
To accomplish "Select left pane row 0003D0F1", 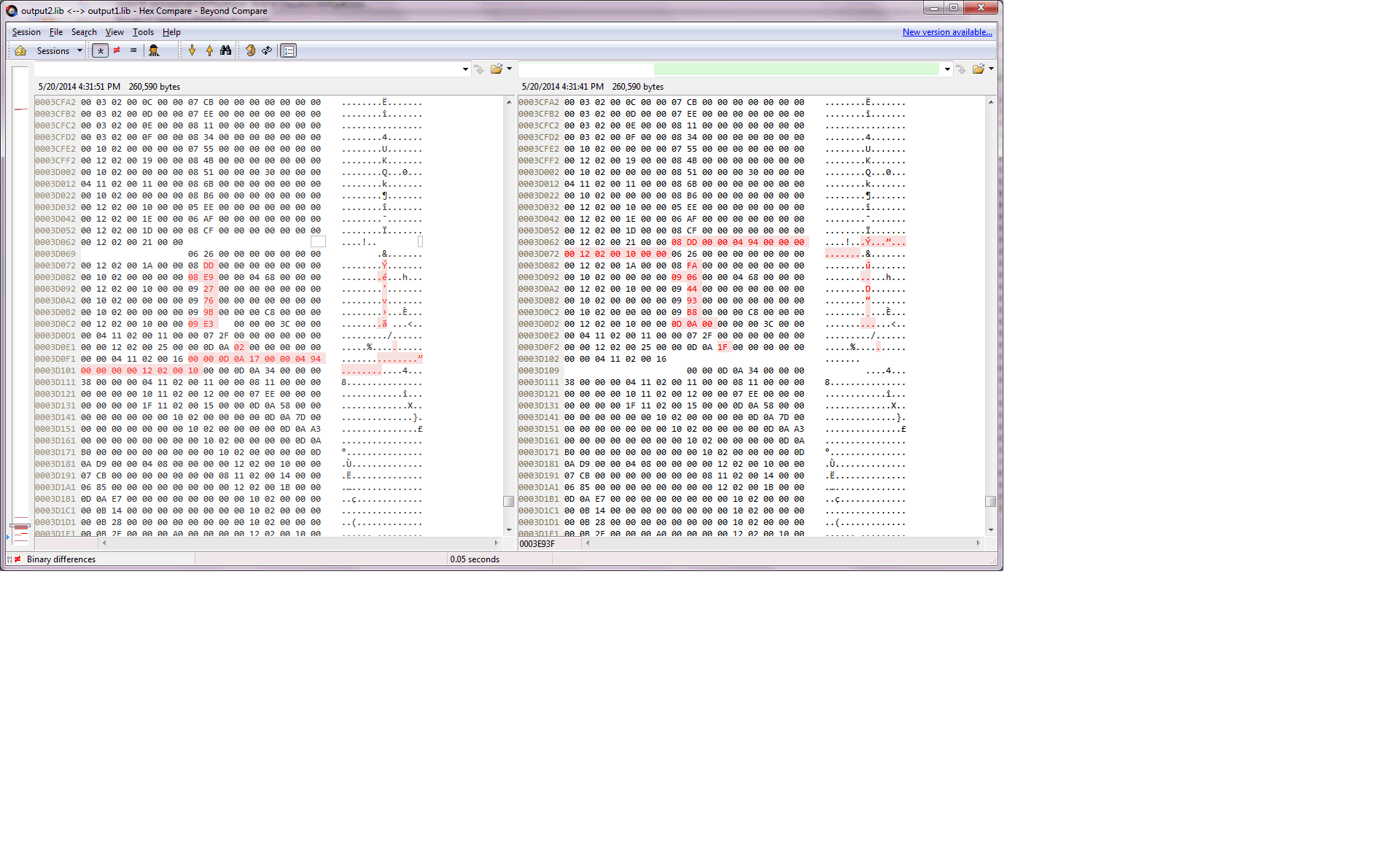I will pos(229,359).
